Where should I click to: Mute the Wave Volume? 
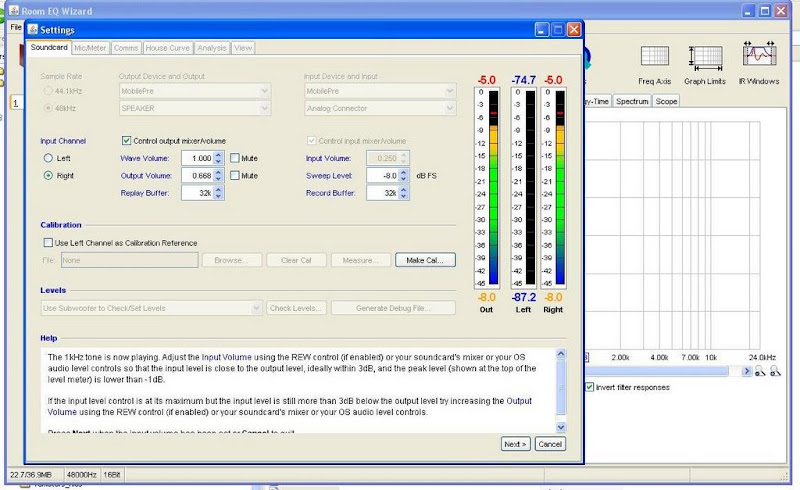(234, 158)
